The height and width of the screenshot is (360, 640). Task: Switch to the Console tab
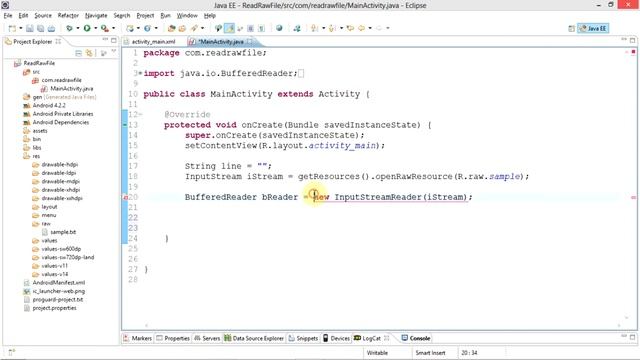[416, 338]
